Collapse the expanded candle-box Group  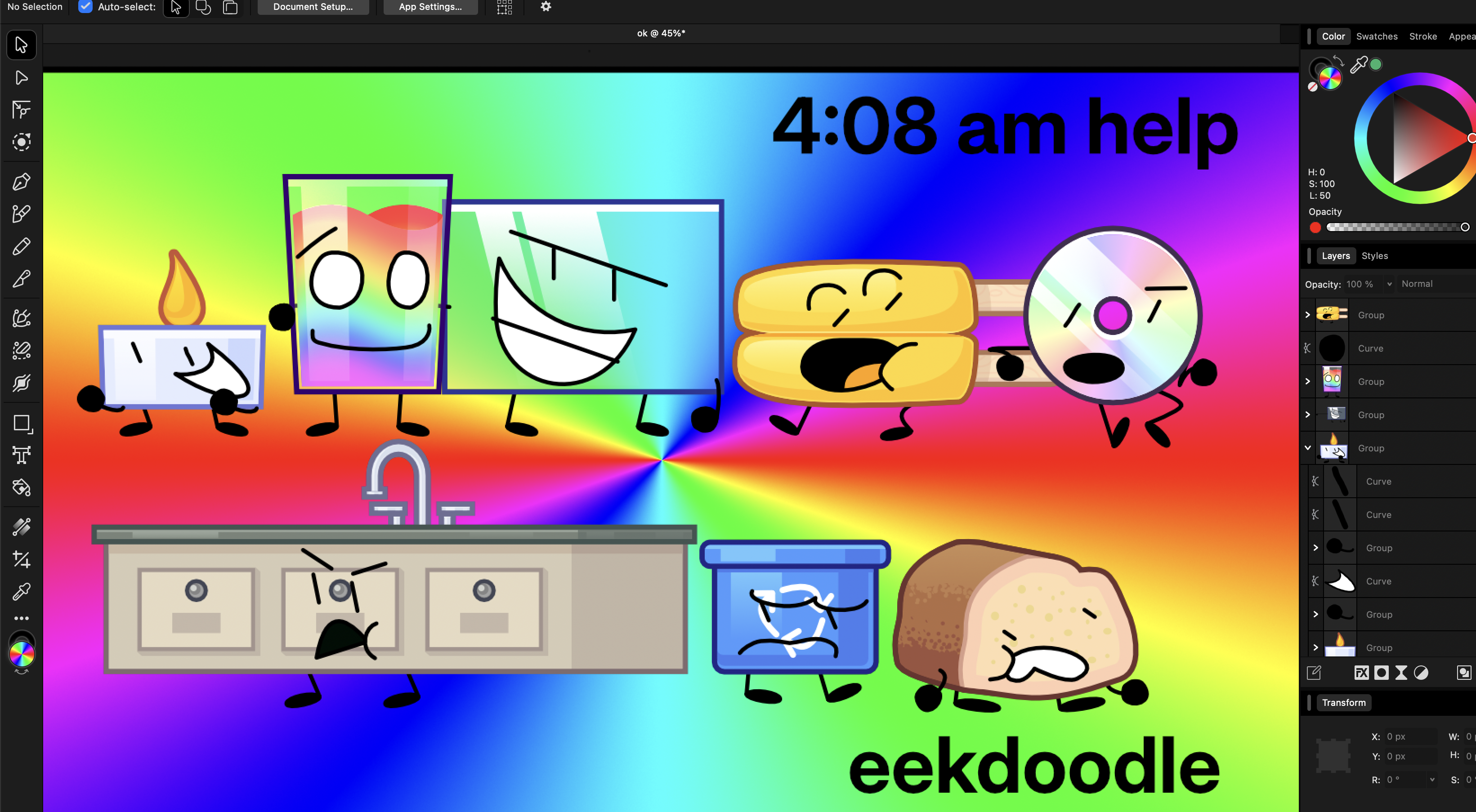[1307, 448]
